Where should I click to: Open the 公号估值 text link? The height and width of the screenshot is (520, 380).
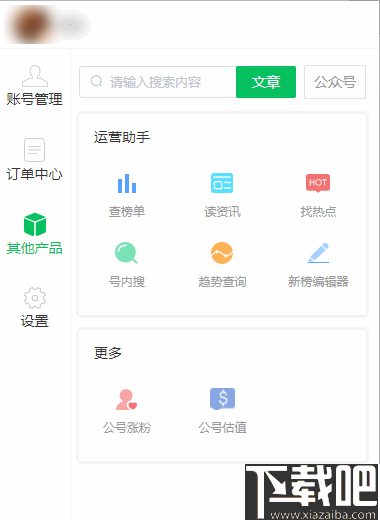point(222,428)
